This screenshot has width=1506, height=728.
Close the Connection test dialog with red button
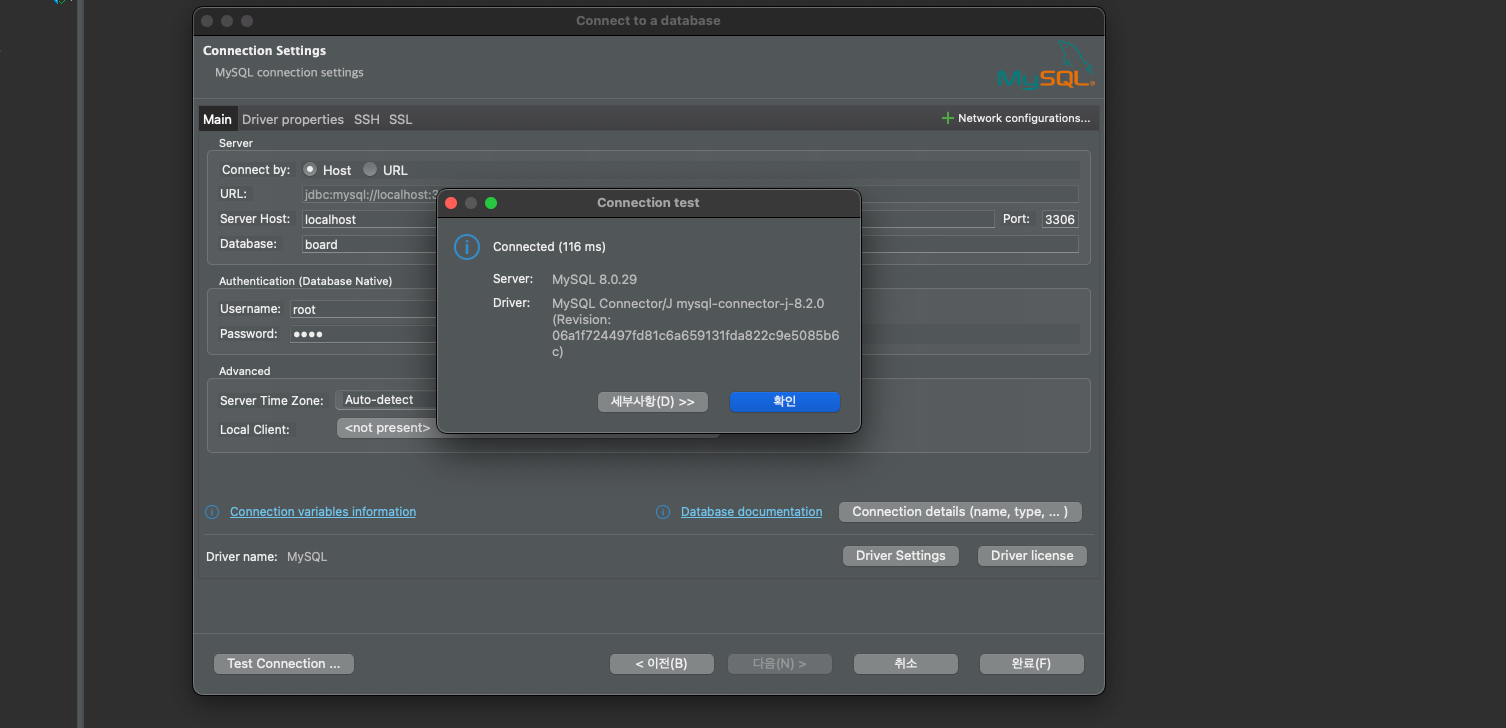451,203
